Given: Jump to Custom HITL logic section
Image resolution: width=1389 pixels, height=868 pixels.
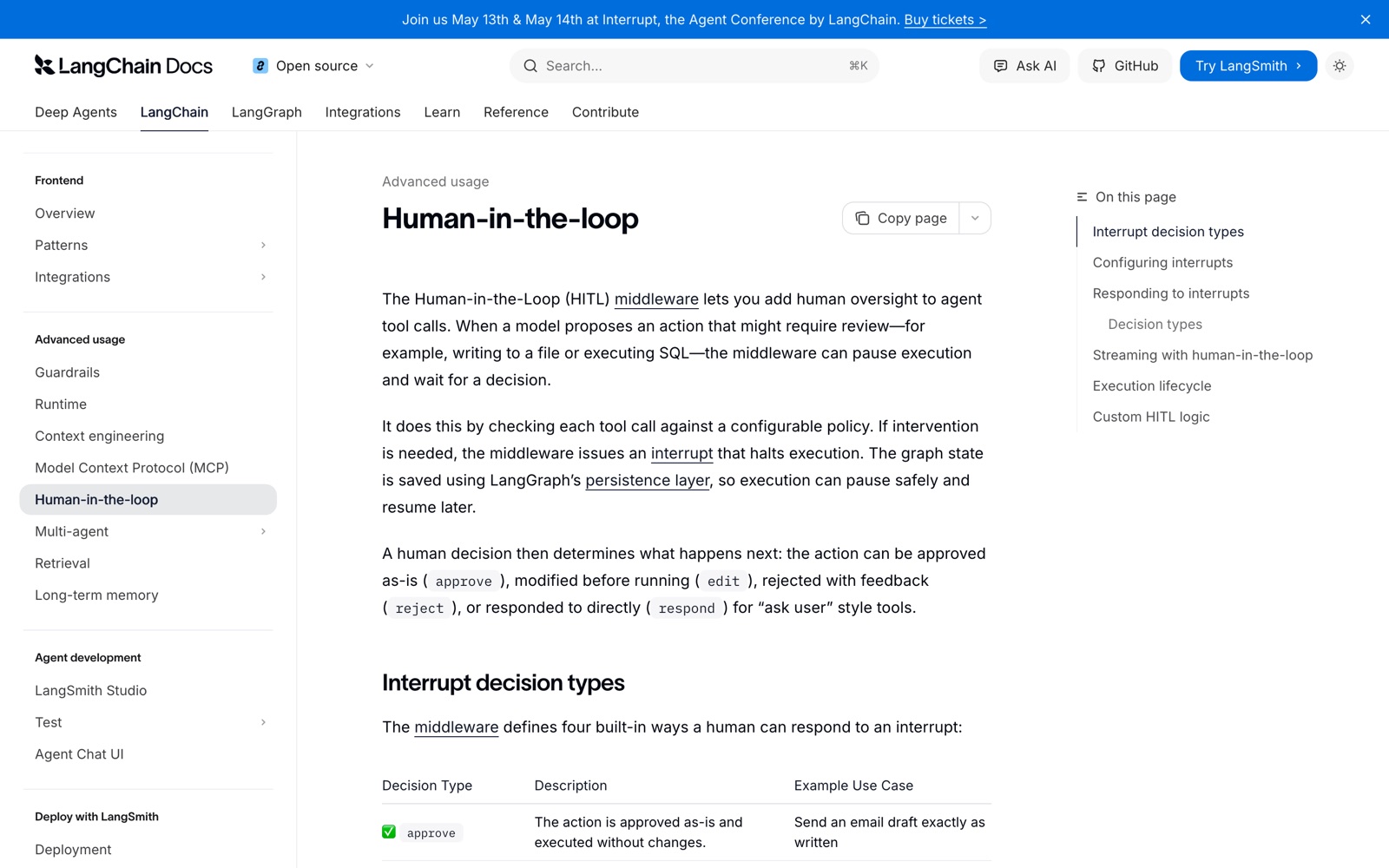Looking at the screenshot, I should (1150, 417).
